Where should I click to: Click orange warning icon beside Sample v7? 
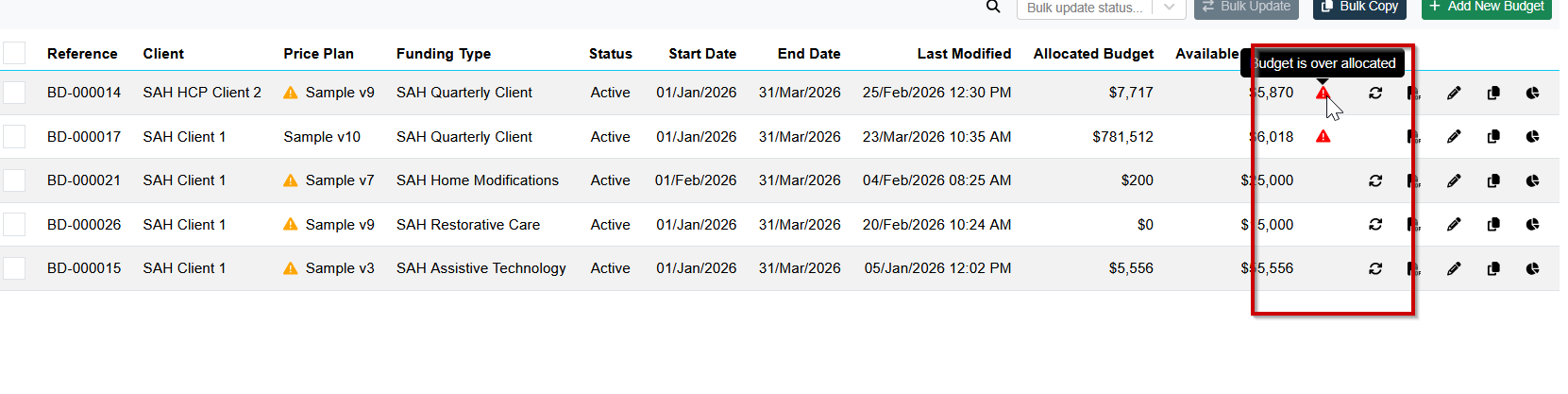291,180
